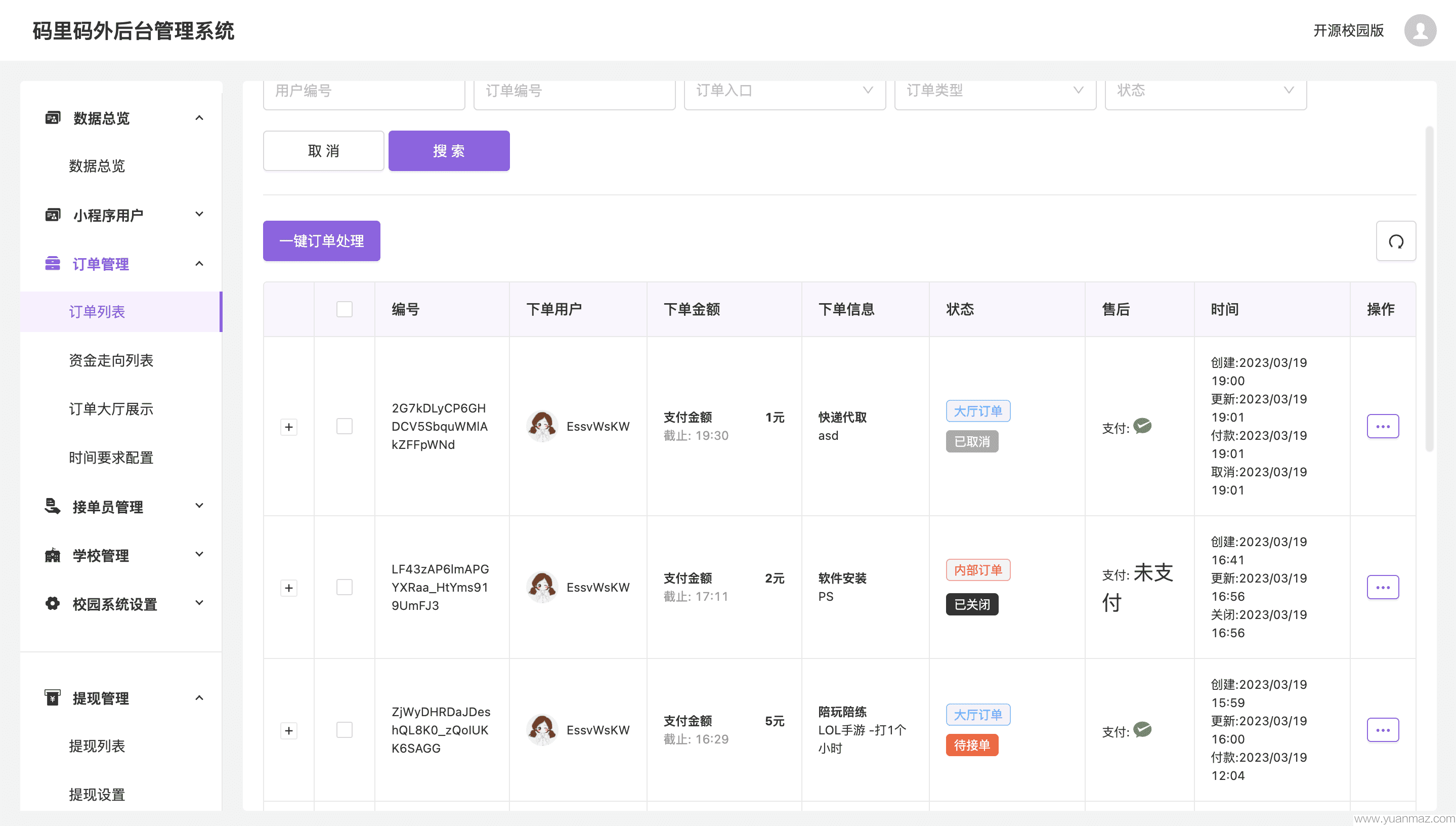Screen dimensions: 1456x826
Task: Collapse the 数据总览 menu chevron
Action: pyautogui.click(x=199, y=118)
